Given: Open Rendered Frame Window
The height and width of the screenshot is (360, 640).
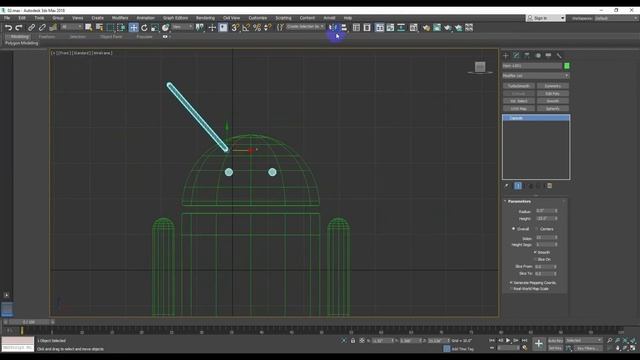Looking at the screenshot, I should coord(437,27).
